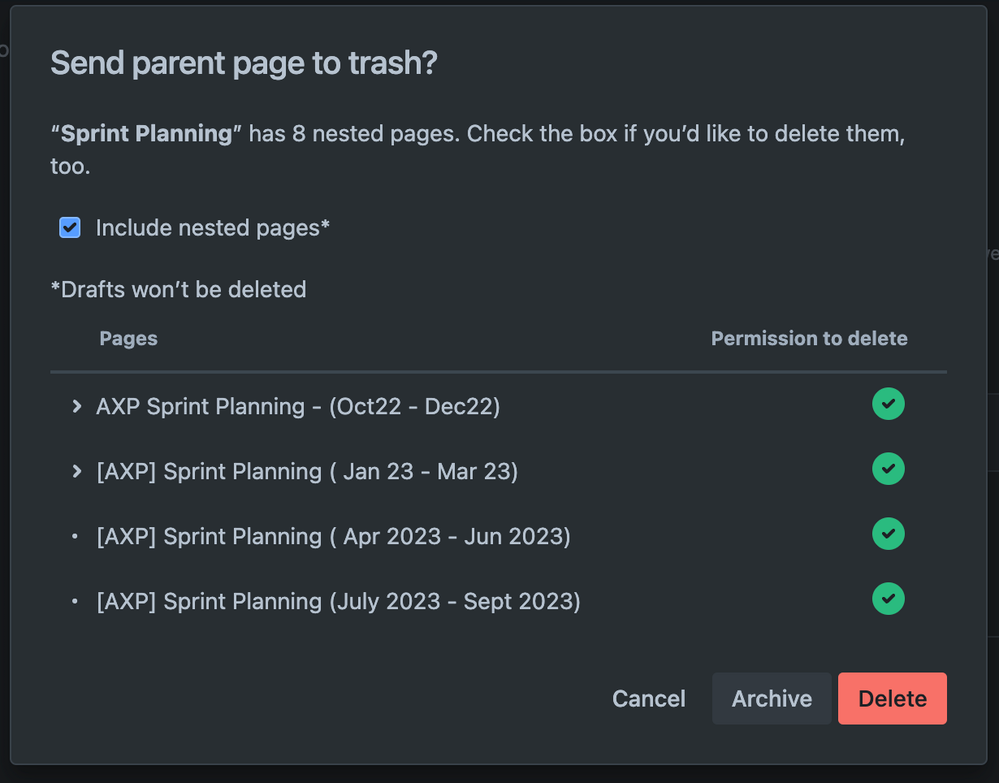Select [AXP] Sprint Planning (Apr 2023 - Jun 2023)
This screenshot has width=999, height=783.
333,537
